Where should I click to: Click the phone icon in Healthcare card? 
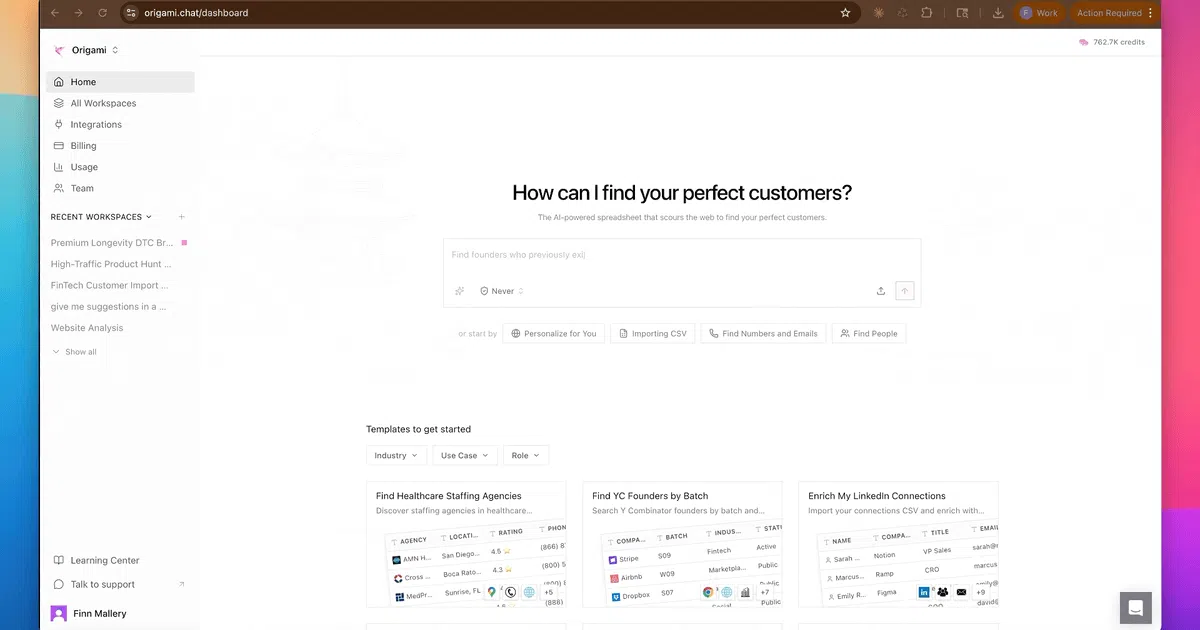pyautogui.click(x=510, y=592)
